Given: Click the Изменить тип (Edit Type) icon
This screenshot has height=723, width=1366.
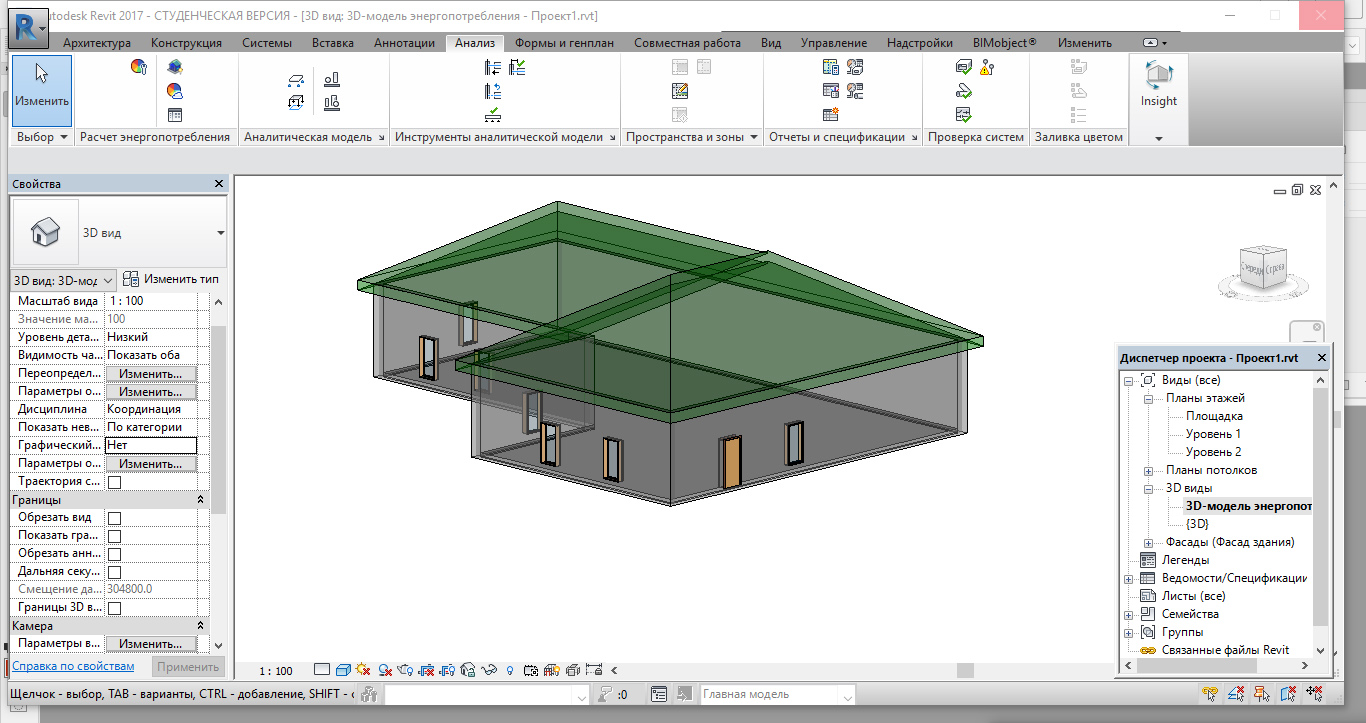Looking at the screenshot, I should point(132,279).
